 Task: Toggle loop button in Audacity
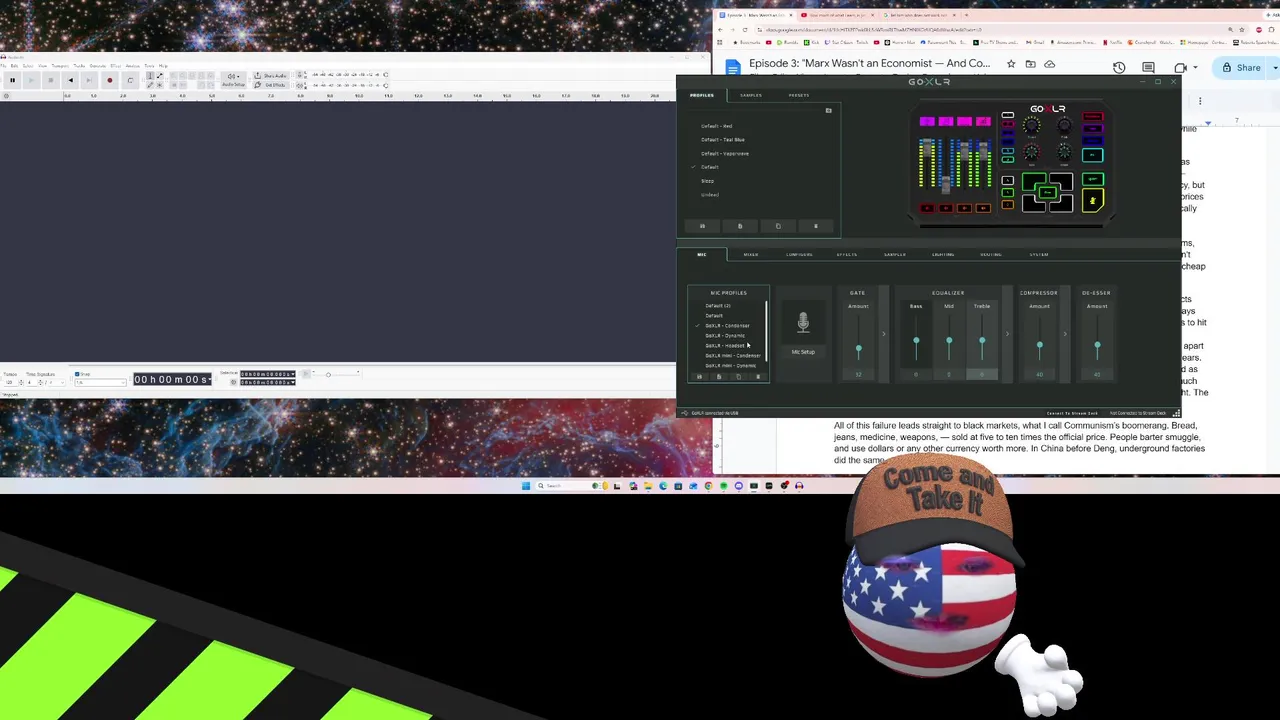[130, 80]
